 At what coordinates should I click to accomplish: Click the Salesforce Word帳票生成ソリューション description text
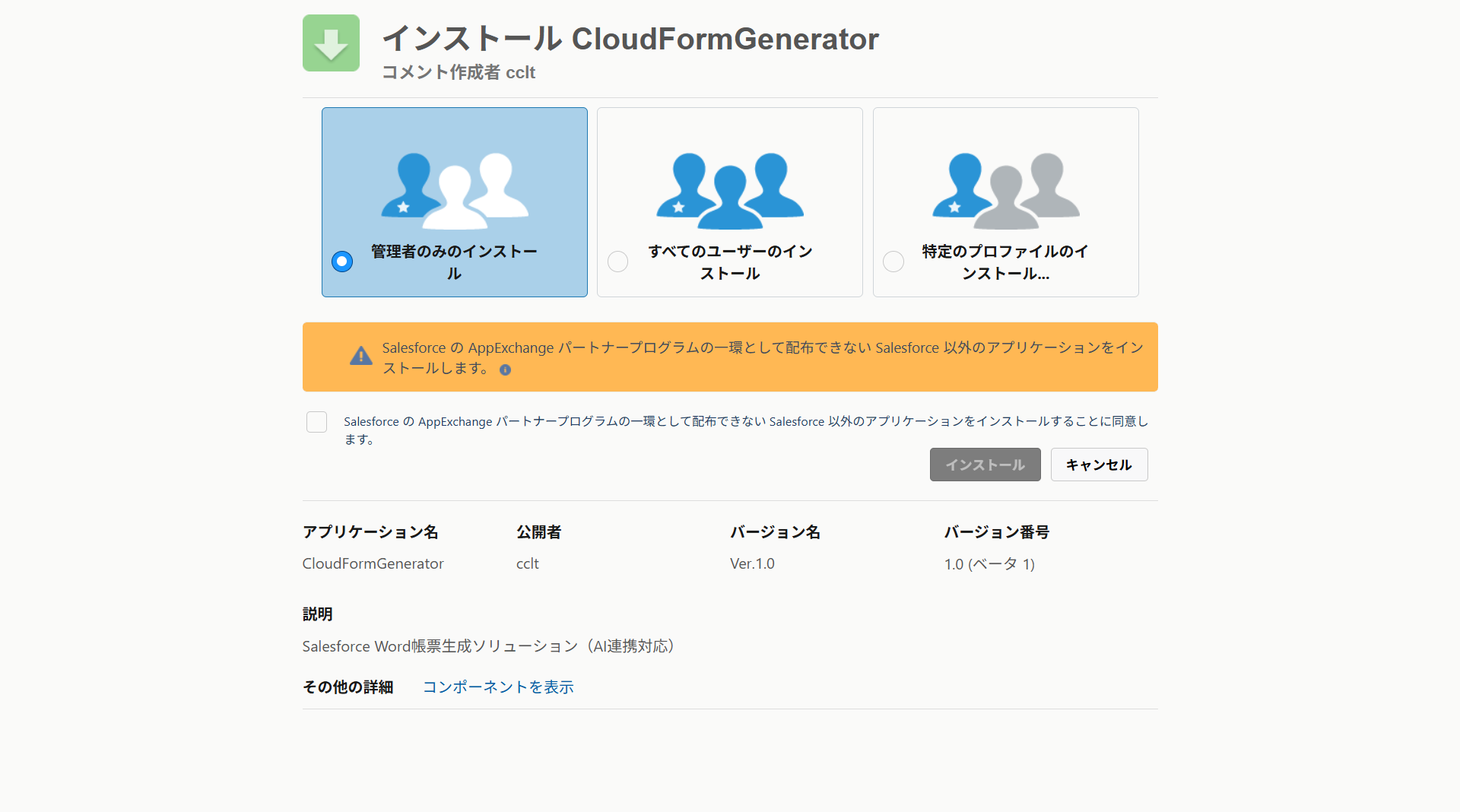pos(488,646)
